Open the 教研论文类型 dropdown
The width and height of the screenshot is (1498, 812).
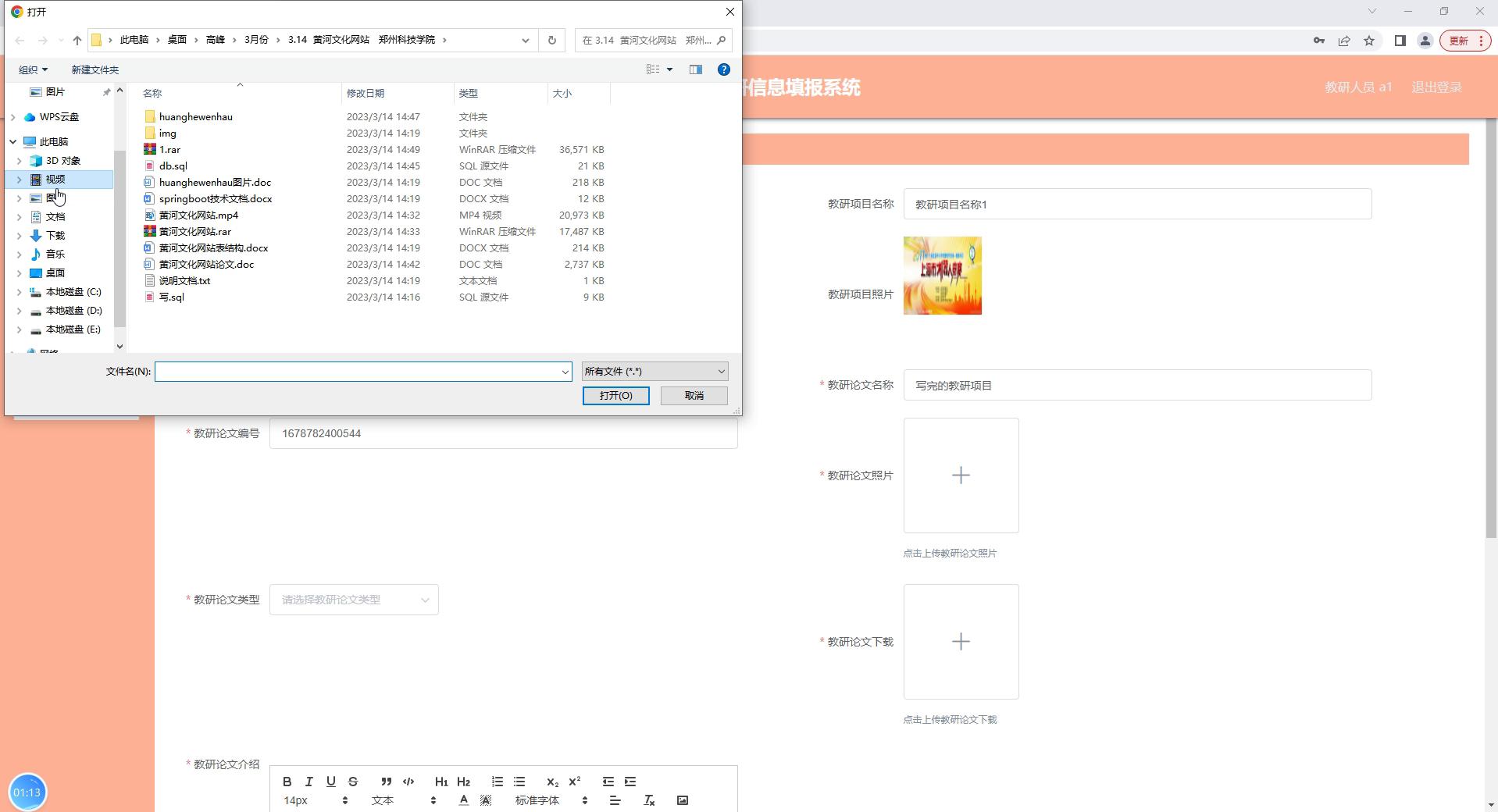click(x=354, y=600)
